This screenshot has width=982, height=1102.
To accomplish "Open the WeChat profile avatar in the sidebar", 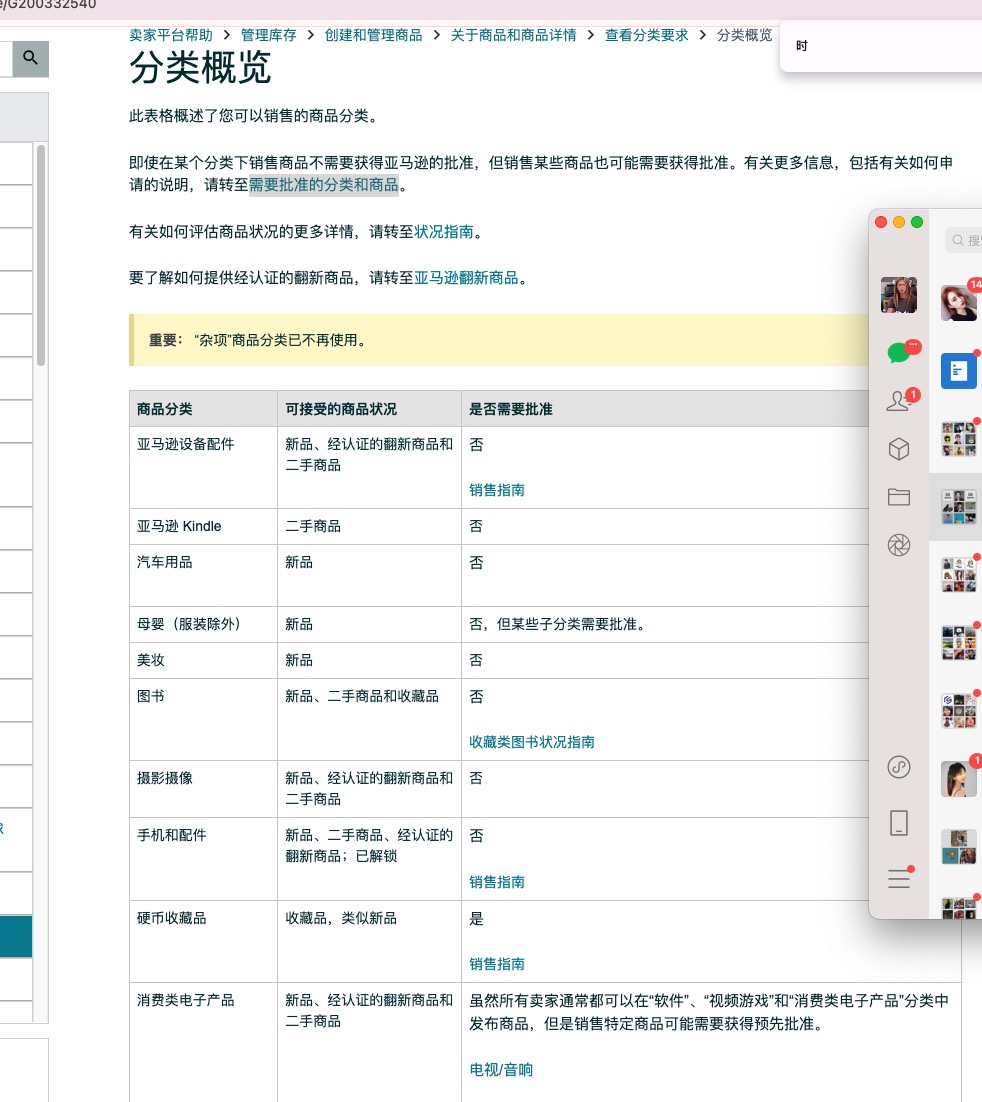I will coord(898,294).
